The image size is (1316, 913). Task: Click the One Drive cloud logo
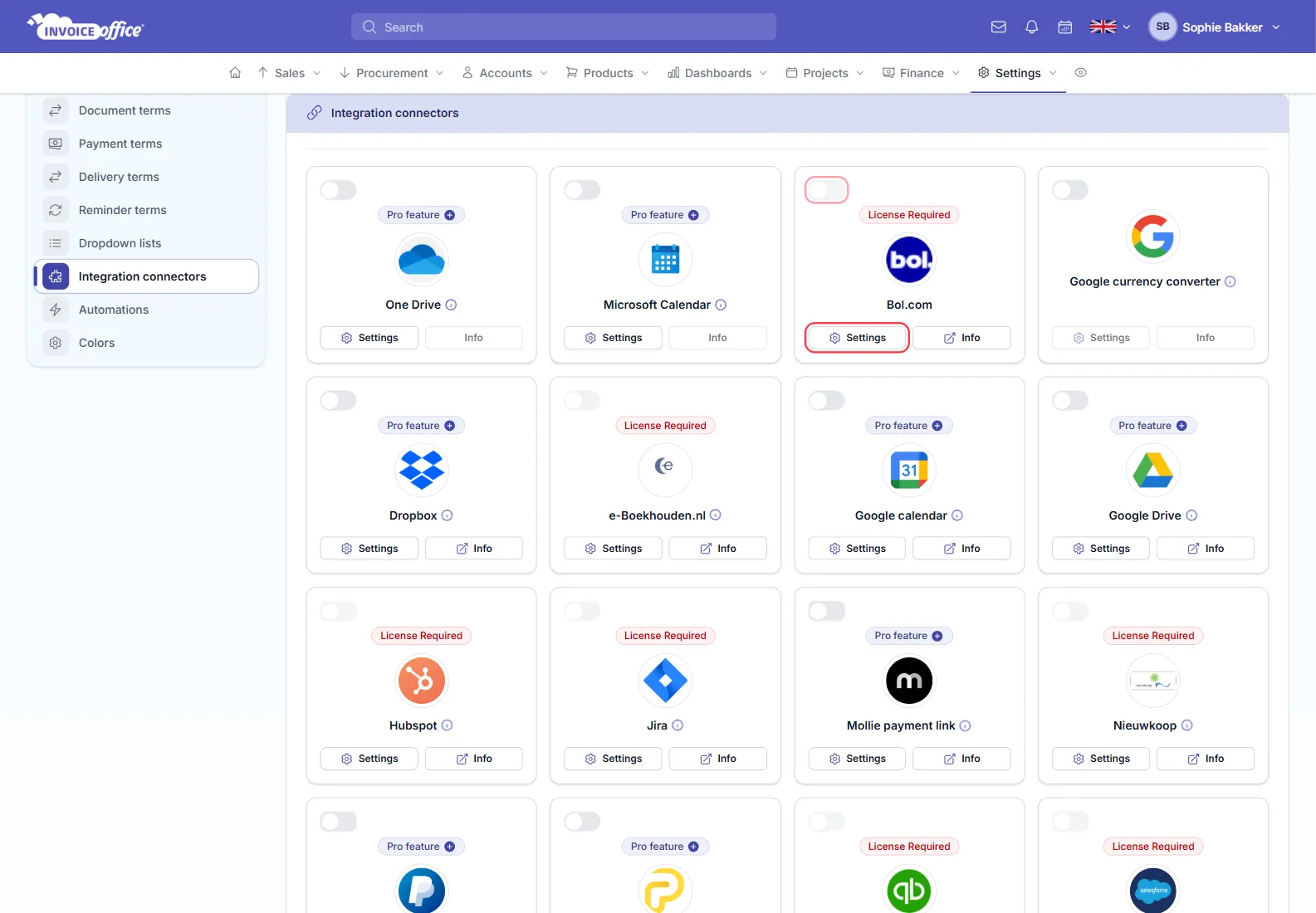pos(422,260)
